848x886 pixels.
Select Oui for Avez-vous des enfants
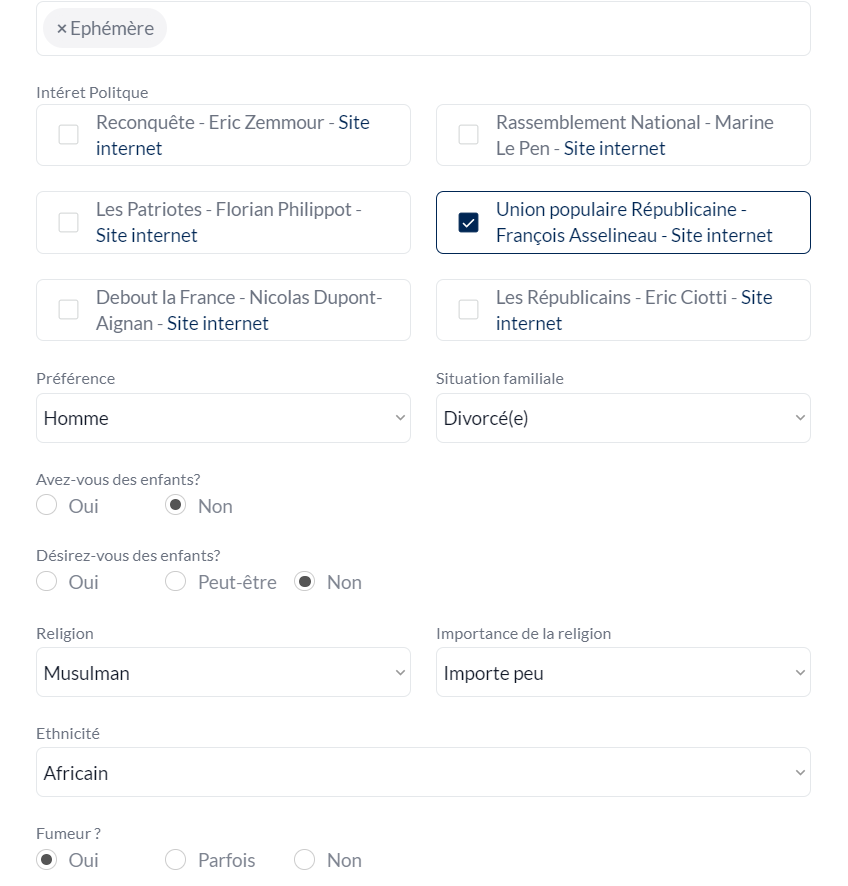click(46, 505)
